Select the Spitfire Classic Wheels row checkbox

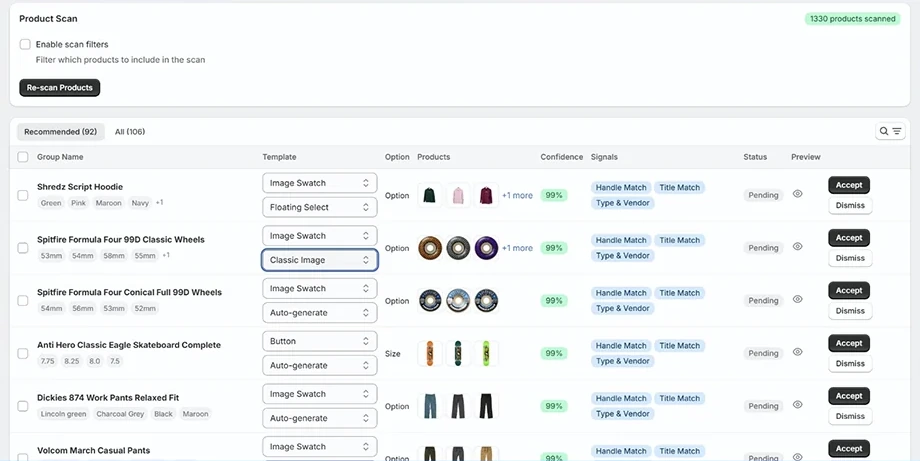[23, 248]
